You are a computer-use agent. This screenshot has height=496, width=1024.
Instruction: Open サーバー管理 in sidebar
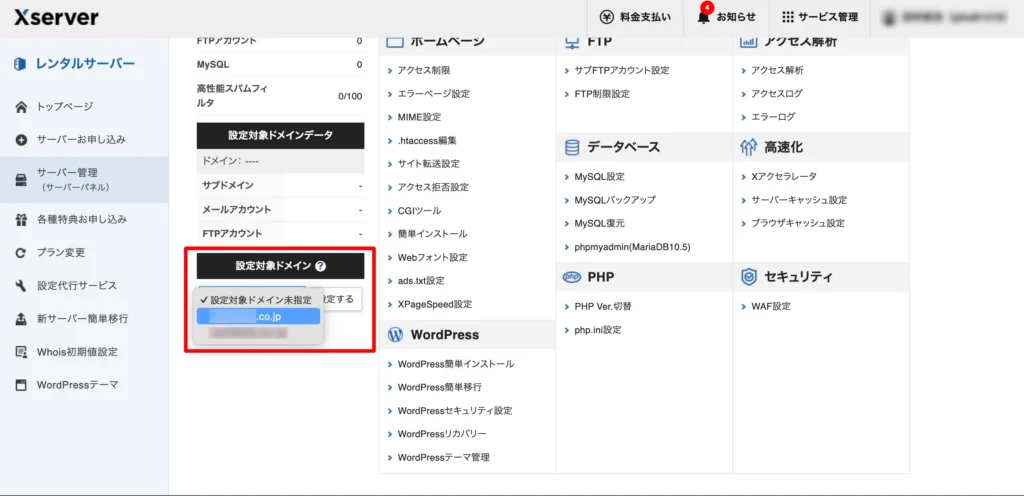coord(83,179)
